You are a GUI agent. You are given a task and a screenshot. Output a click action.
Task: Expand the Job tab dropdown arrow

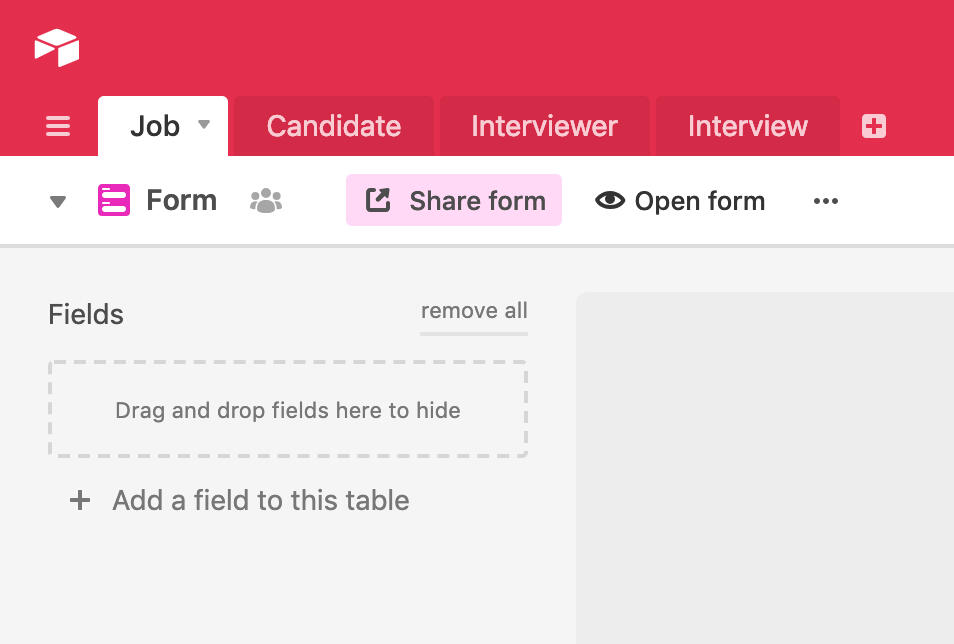pos(204,125)
